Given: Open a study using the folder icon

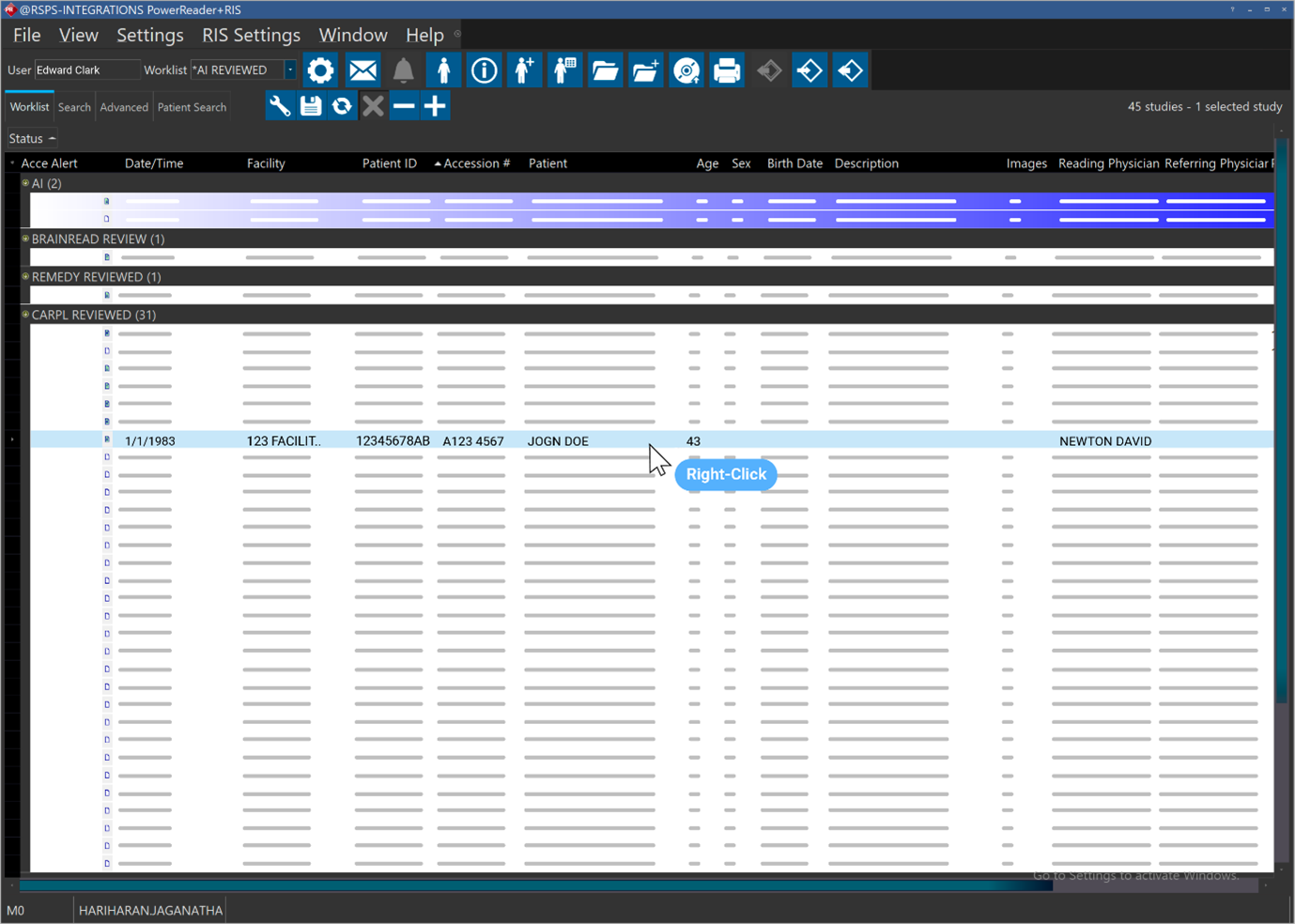Looking at the screenshot, I should click(x=605, y=69).
